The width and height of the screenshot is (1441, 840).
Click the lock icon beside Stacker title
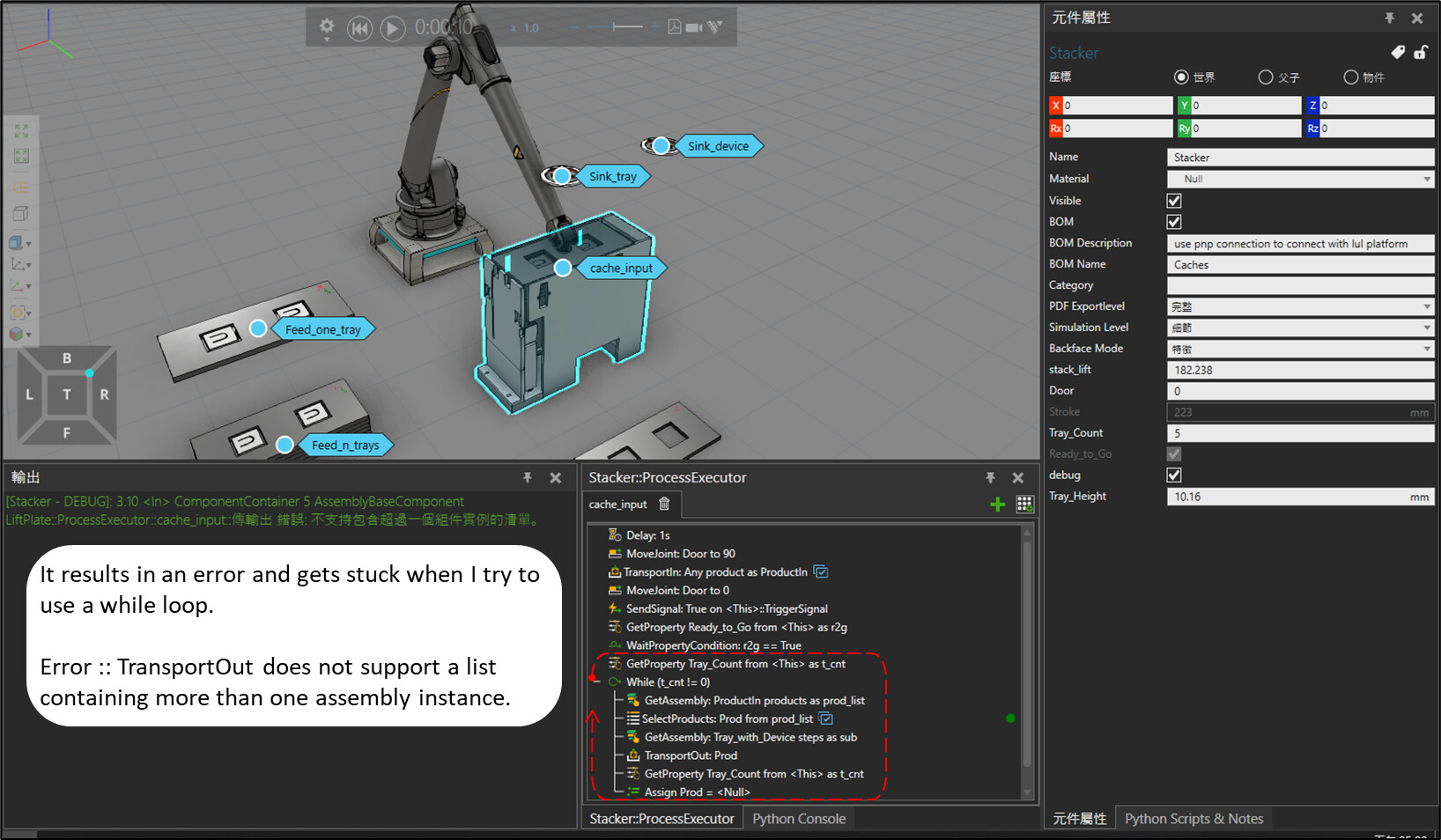1421,53
